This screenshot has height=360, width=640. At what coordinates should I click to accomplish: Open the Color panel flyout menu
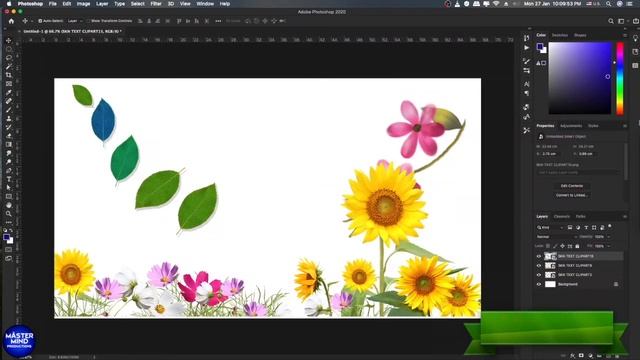click(x=625, y=36)
